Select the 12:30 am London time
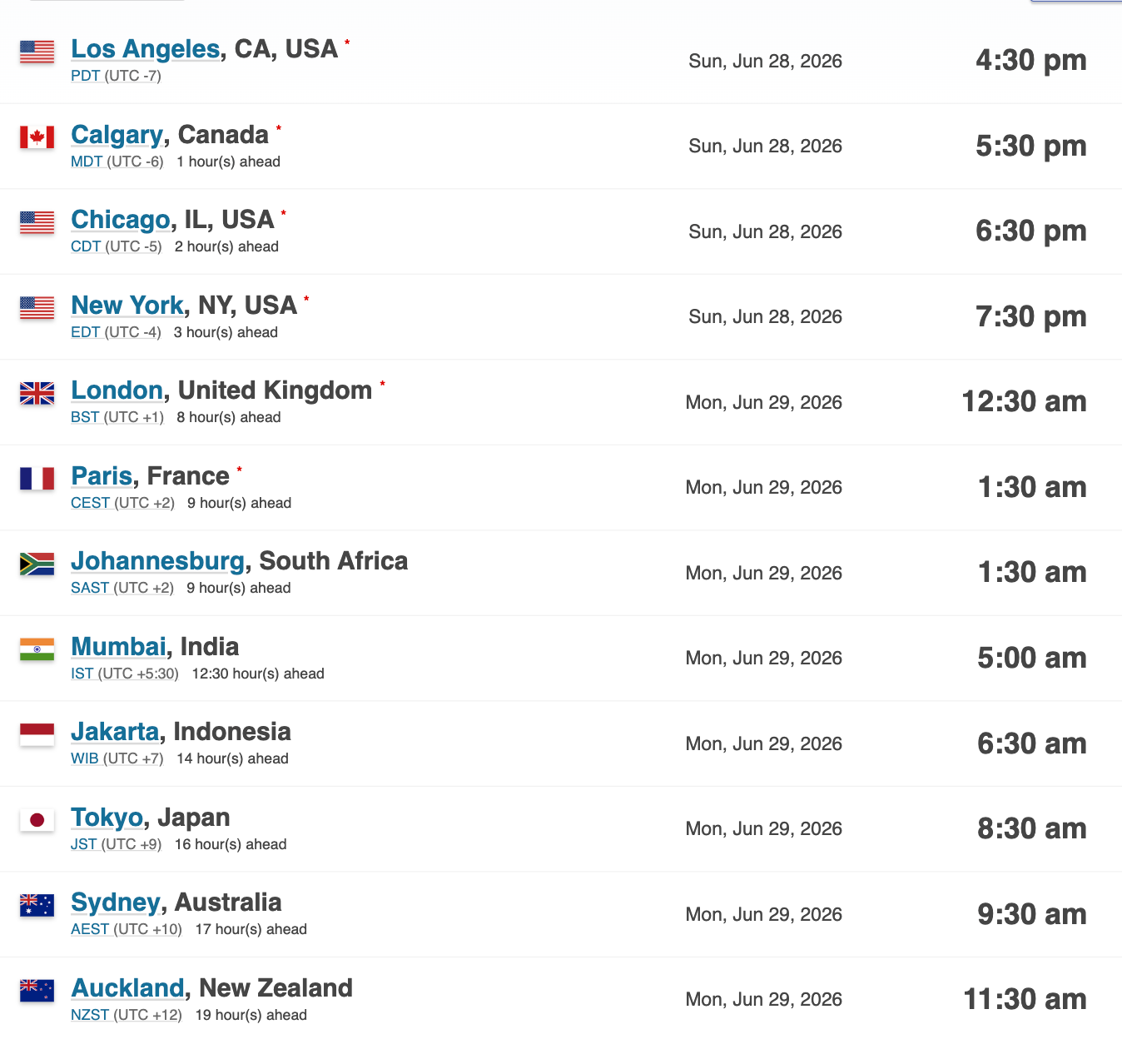This screenshot has height=1064, width=1122. pyautogui.click(x=1024, y=402)
